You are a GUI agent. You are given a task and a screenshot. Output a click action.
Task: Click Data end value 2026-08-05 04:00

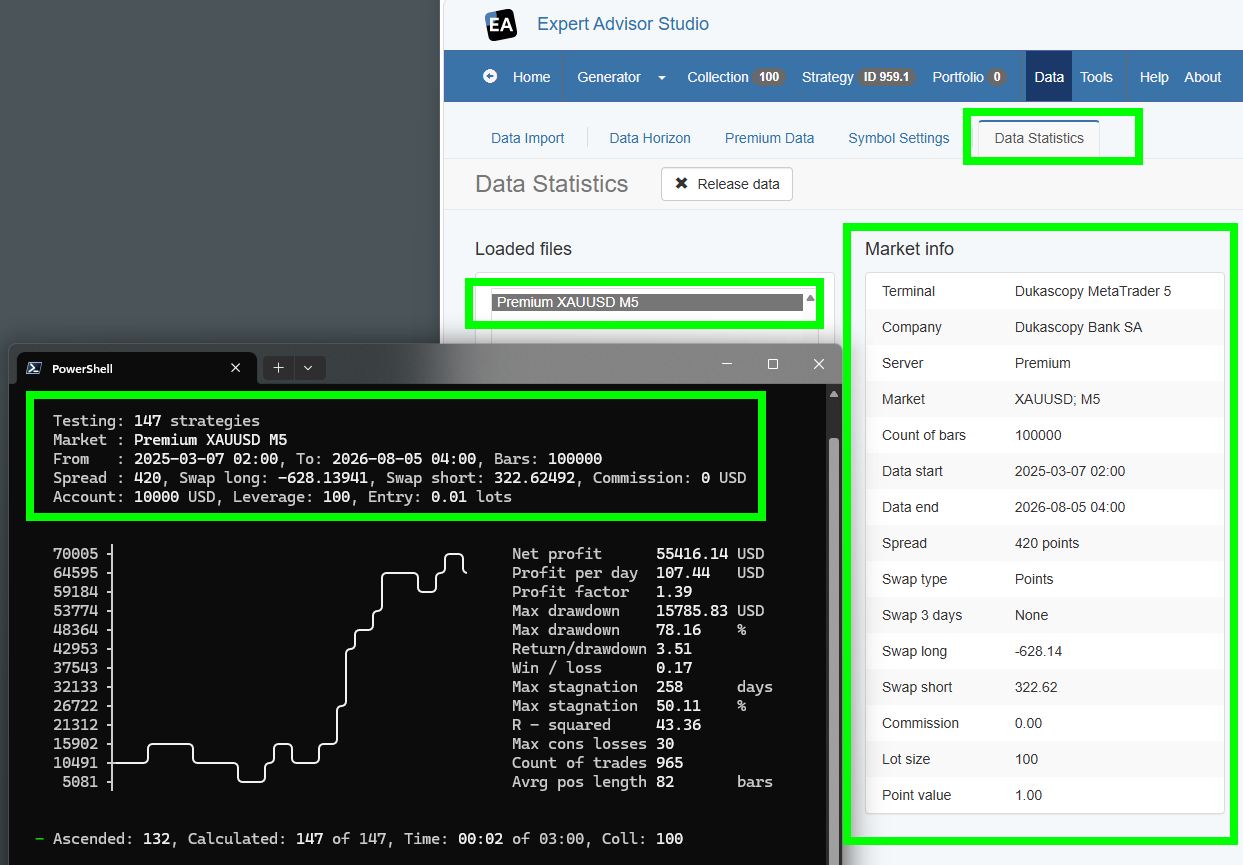point(1070,507)
